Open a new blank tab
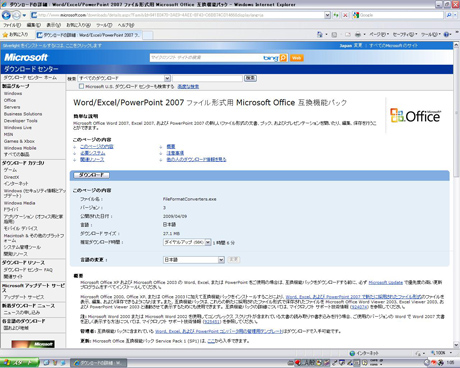460x368 pixels. (x=148, y=35)
